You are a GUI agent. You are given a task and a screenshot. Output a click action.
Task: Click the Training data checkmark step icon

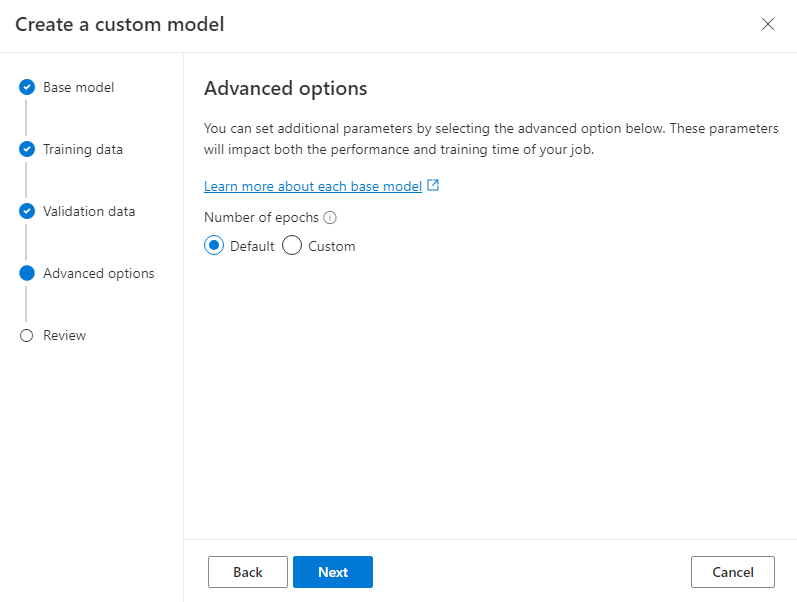pyautogui.click(x=27, y=150)
